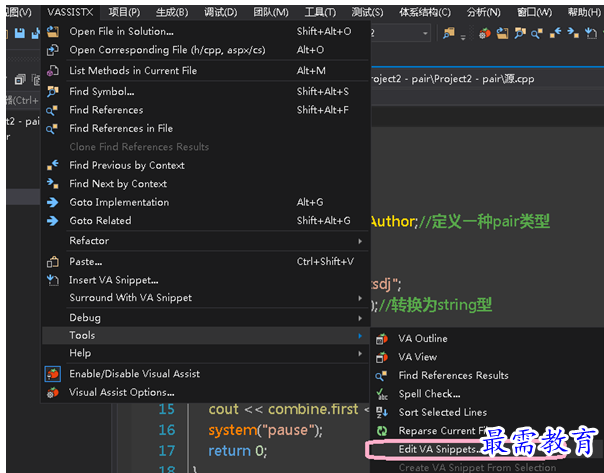Click the toolbar Find Next by Context icon
Viewport: 604px width, 473px height.
pos(573,33)
